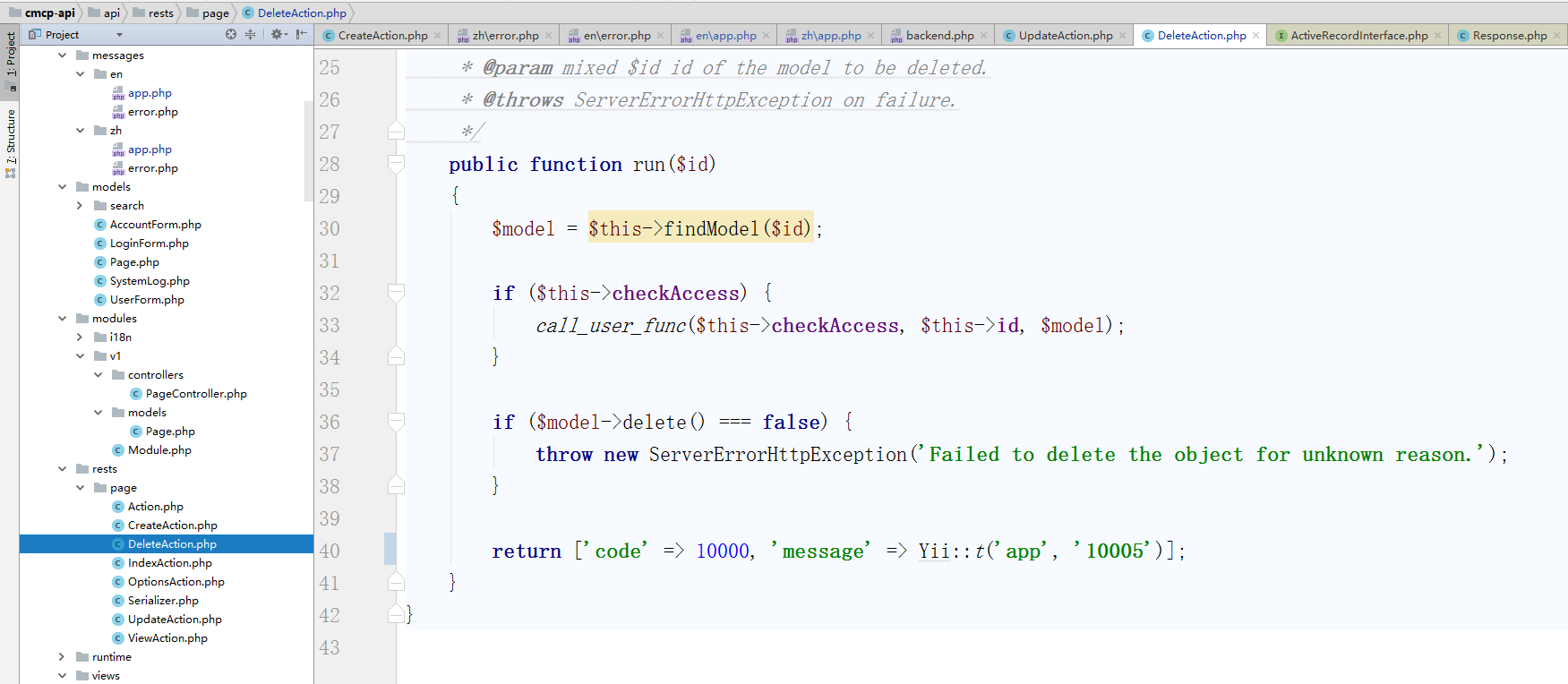Collapse all nodes in Project panel
Screen dimensions: 1568x684
(x=251, y=35)
